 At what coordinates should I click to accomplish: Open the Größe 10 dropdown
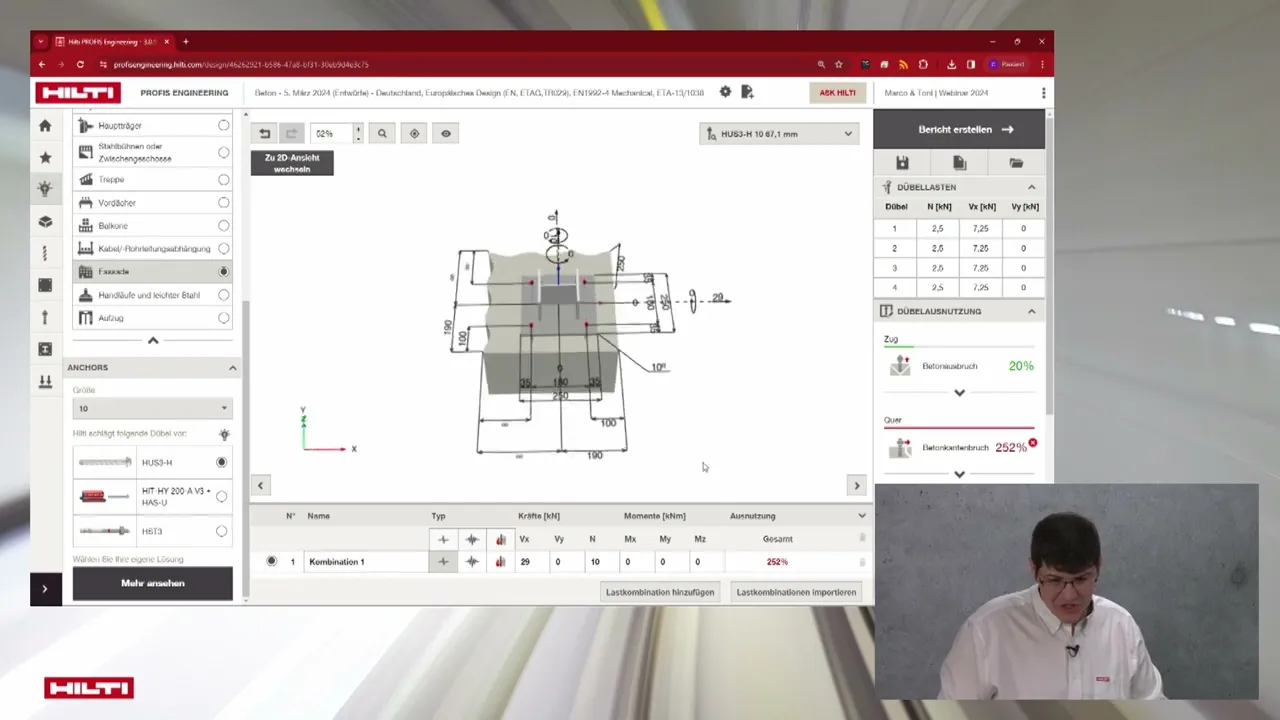153,408
